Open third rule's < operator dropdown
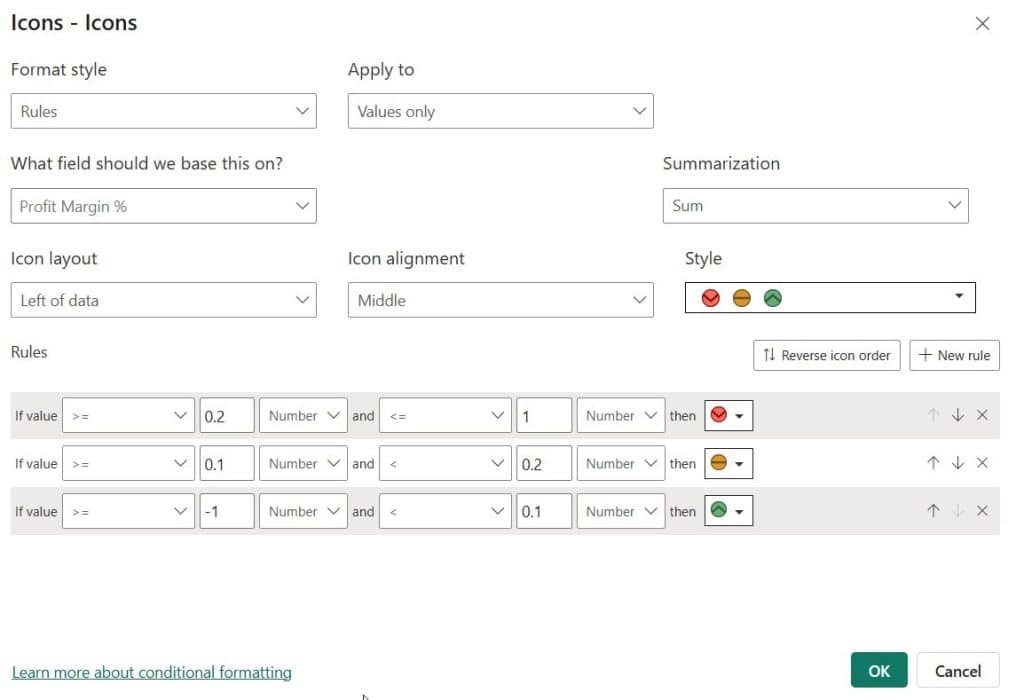The image size is (1024, 700). pyautogui.click(x=445, y=511)
